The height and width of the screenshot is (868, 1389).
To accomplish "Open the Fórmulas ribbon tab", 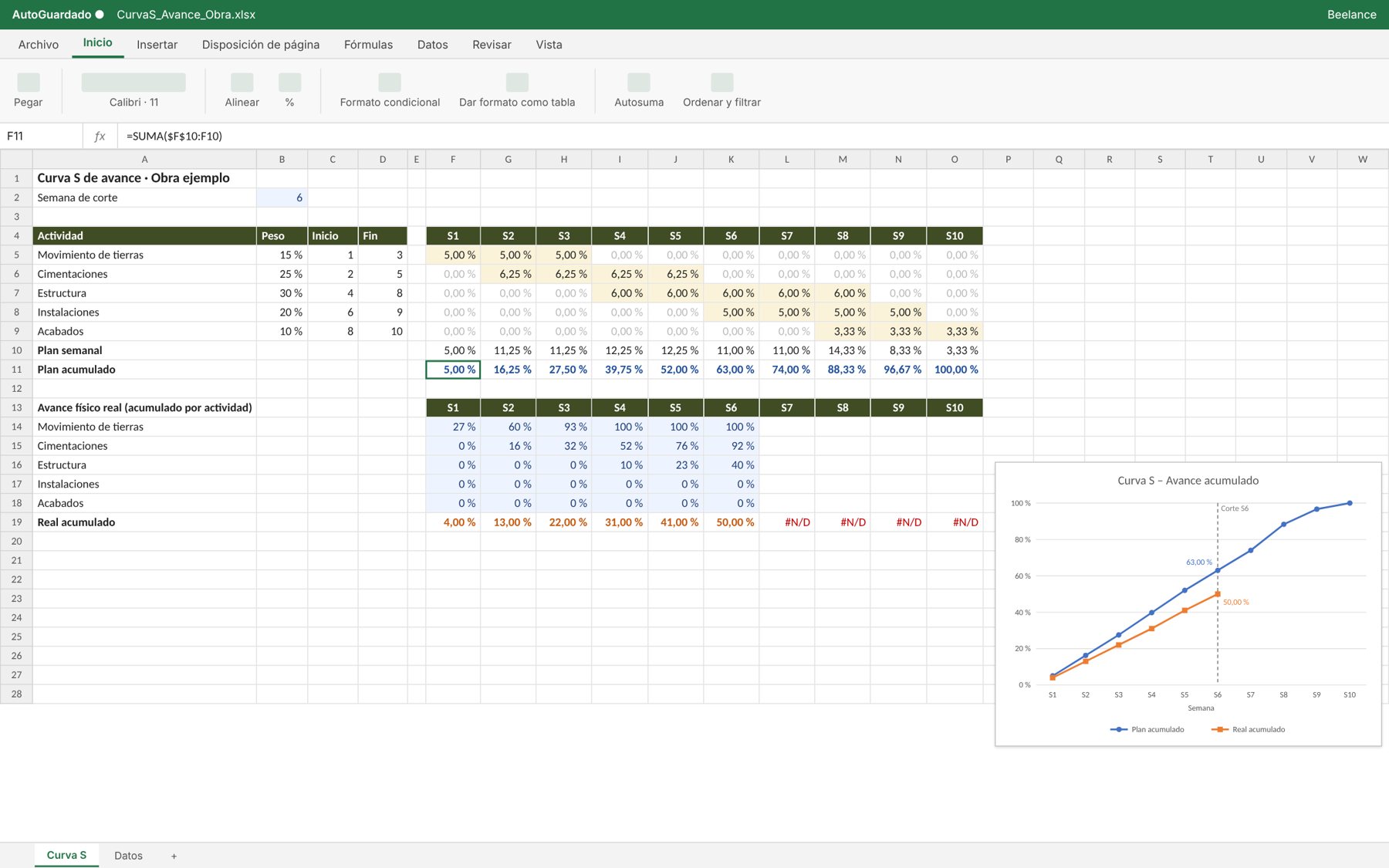I will 368,45.
